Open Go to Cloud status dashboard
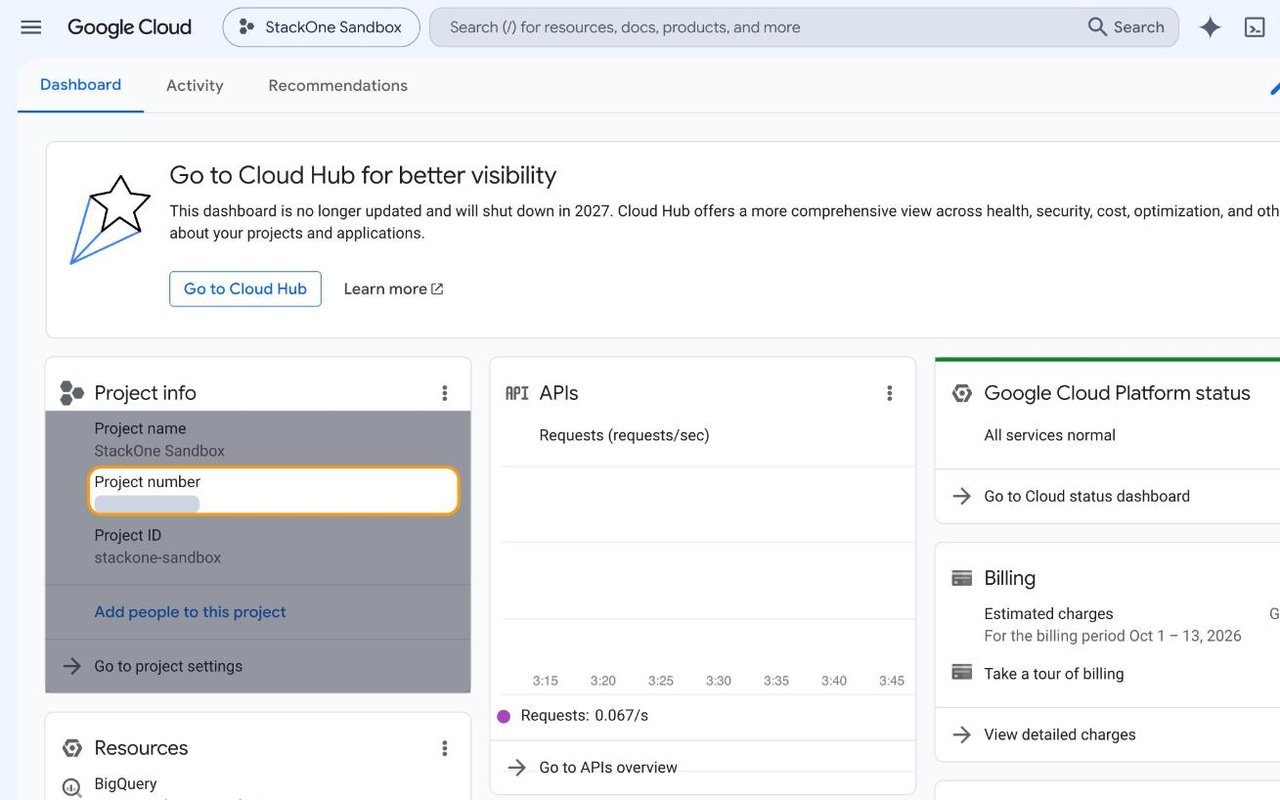Viewport: 1280px width, 800px height. tap(1087, 496)
